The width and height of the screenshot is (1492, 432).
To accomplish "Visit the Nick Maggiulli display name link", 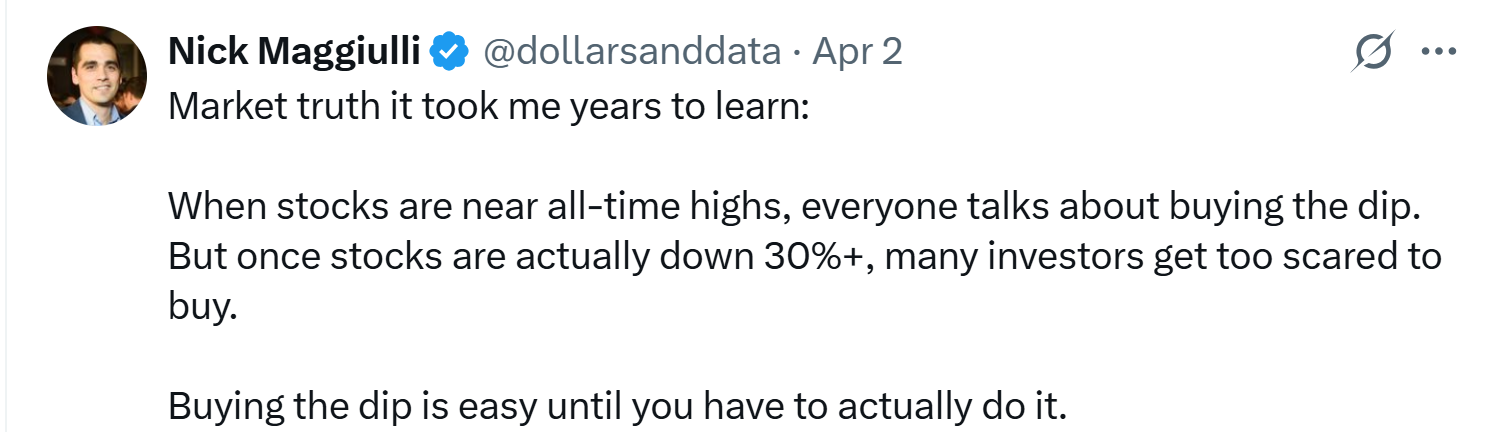I will click(294, 51).
